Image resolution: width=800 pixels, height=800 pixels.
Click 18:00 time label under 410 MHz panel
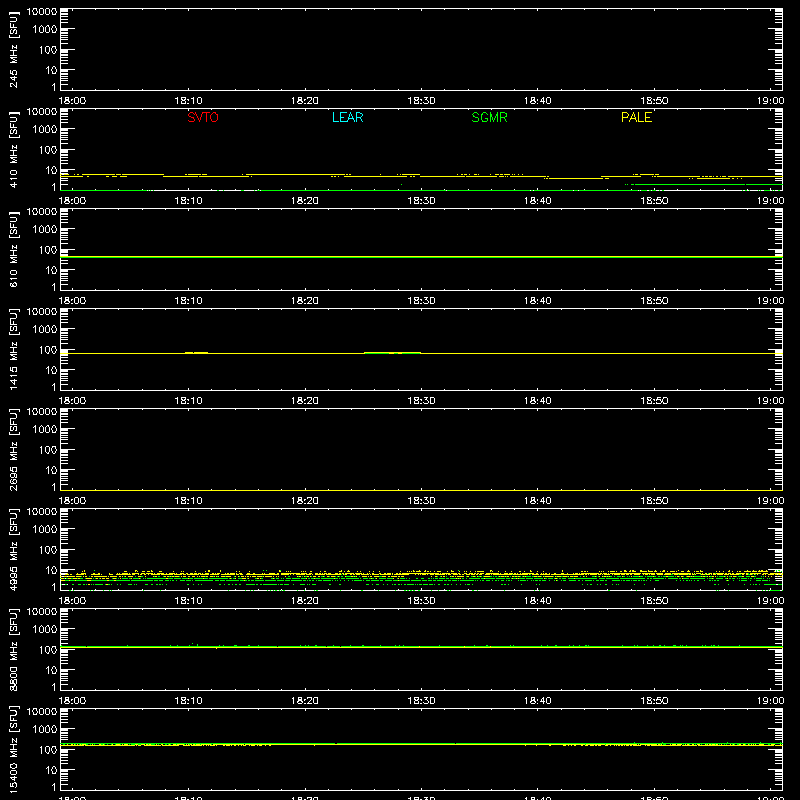[72, 201]
